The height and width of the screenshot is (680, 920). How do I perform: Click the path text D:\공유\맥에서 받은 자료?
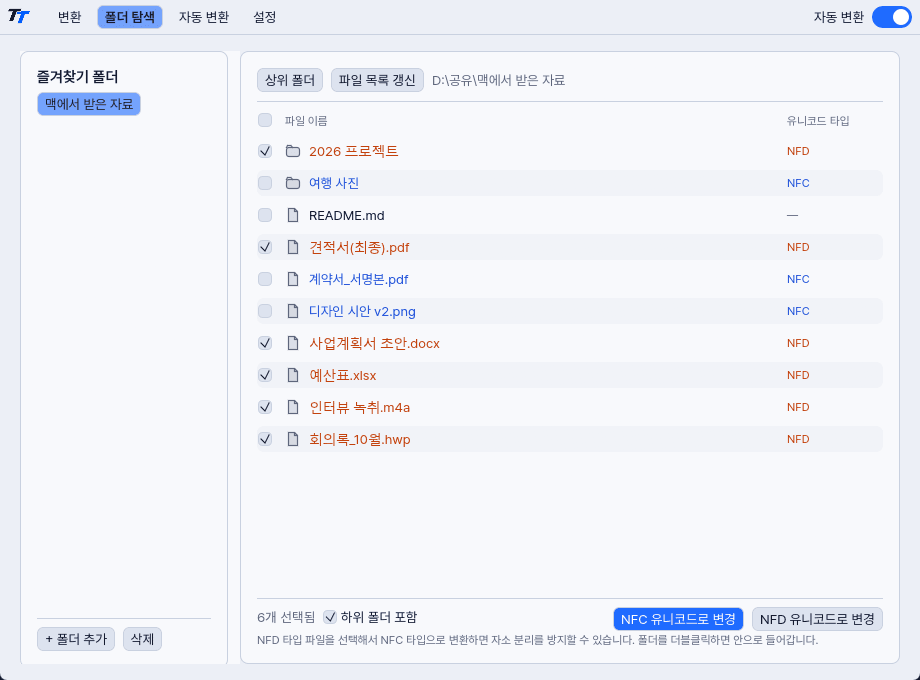498,80
